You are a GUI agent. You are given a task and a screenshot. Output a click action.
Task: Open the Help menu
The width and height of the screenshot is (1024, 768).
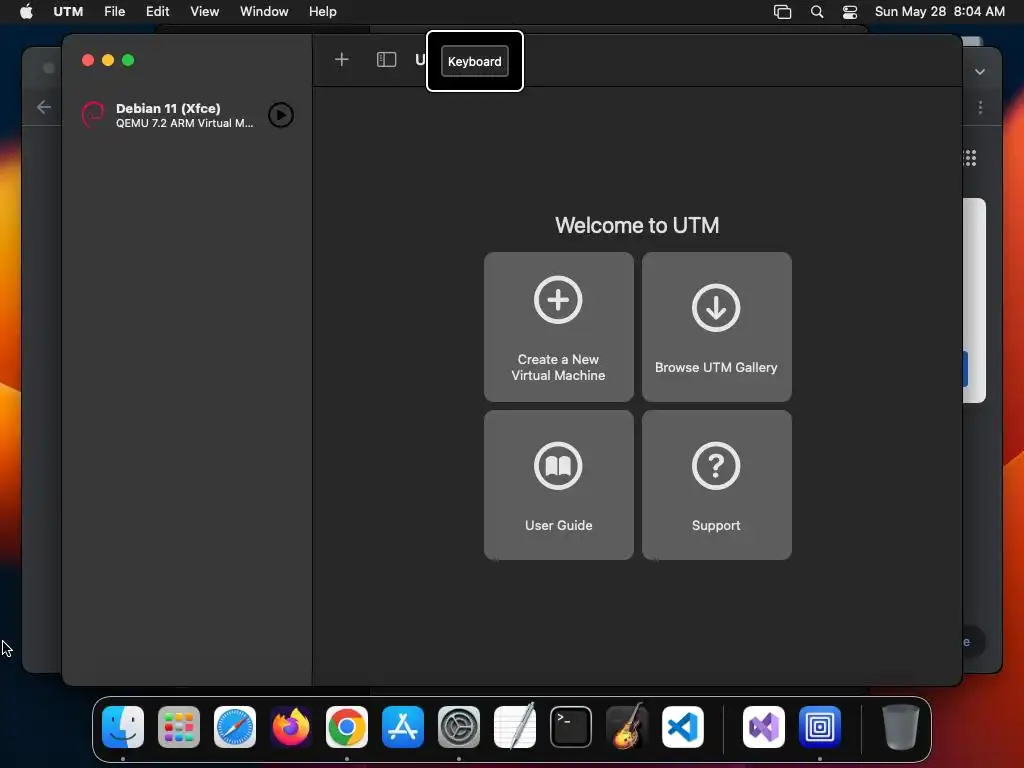click(323, 12)
